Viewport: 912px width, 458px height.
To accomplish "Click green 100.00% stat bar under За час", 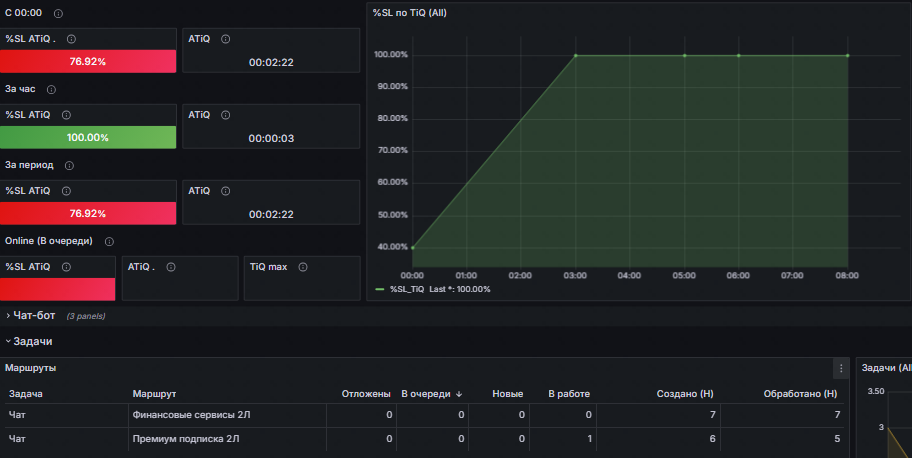I will click(88, 137).
